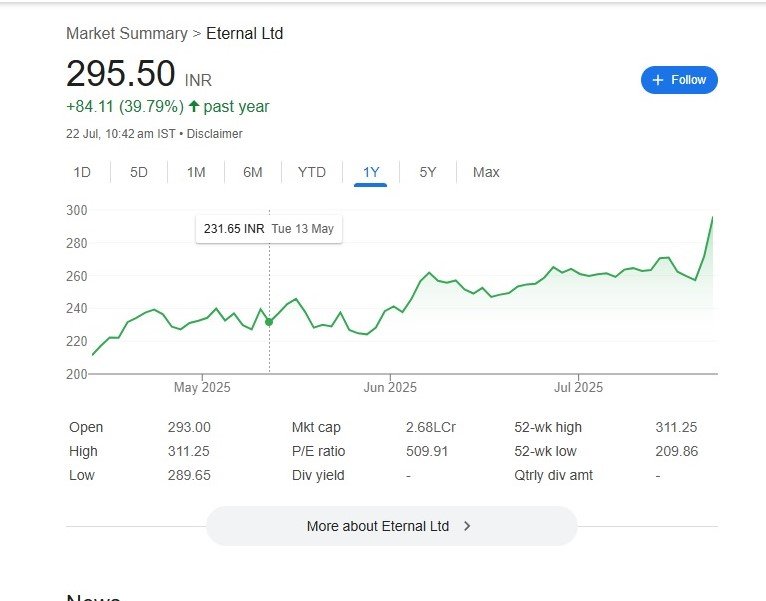Open More about Eternal Ltd
This screenshot has width=766, height=601.
[x=391, y=526]
